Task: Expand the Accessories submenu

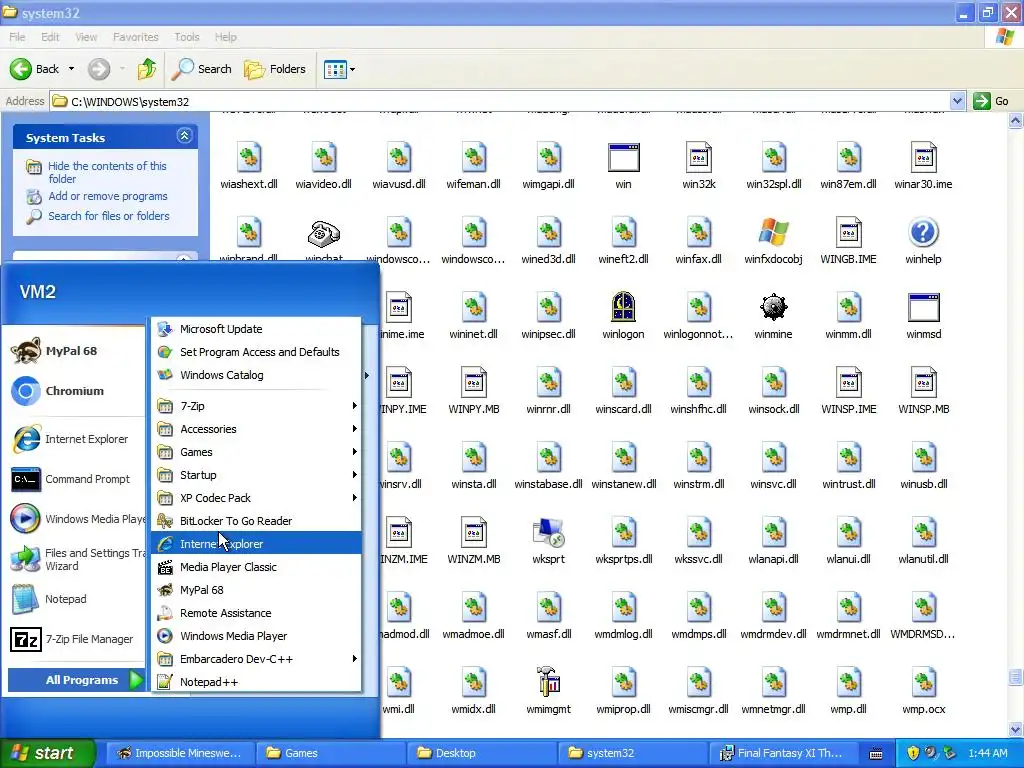Action: click(257, 428)
